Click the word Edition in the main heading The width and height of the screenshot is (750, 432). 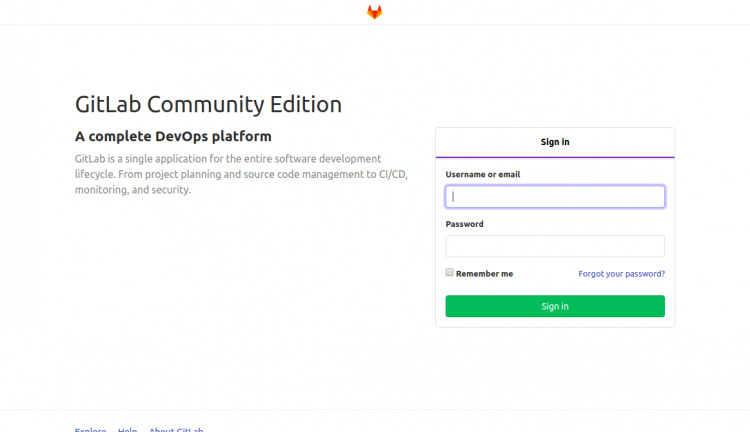point(306,104)
